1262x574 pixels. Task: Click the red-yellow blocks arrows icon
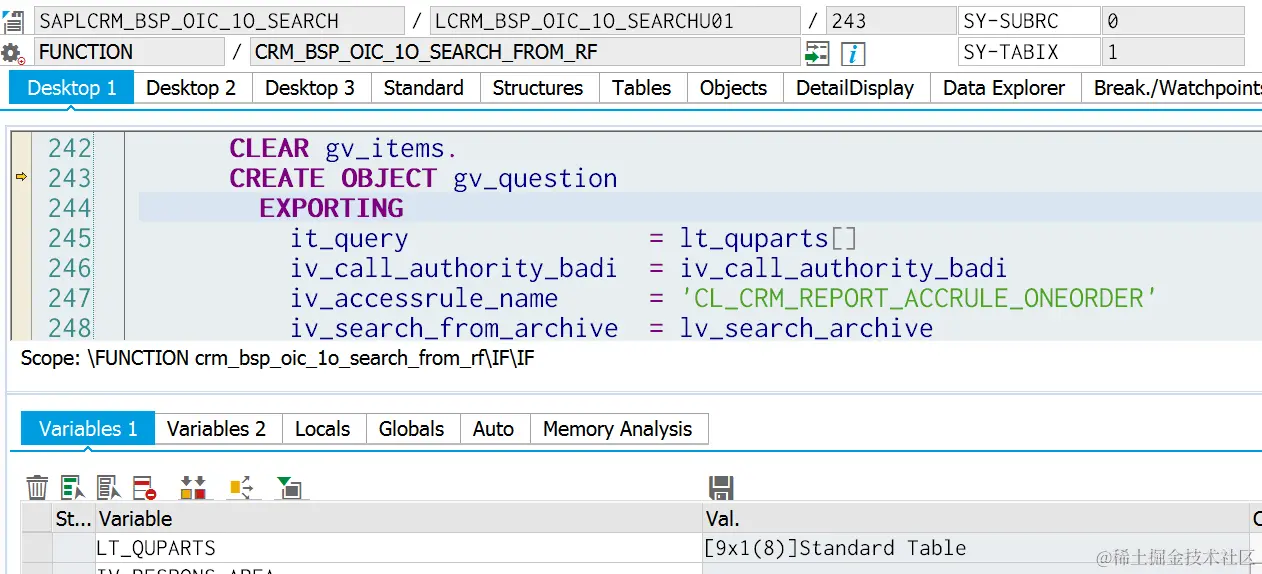pyautogui.click(x=193, y=487)
